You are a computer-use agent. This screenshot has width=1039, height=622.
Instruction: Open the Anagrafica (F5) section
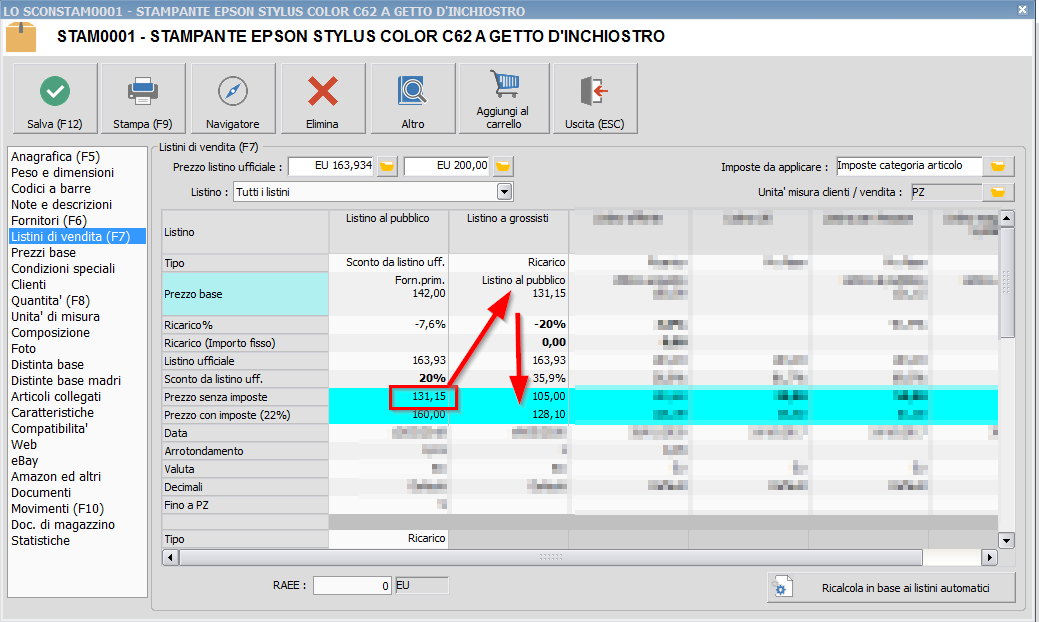click(x=56, y=156)
